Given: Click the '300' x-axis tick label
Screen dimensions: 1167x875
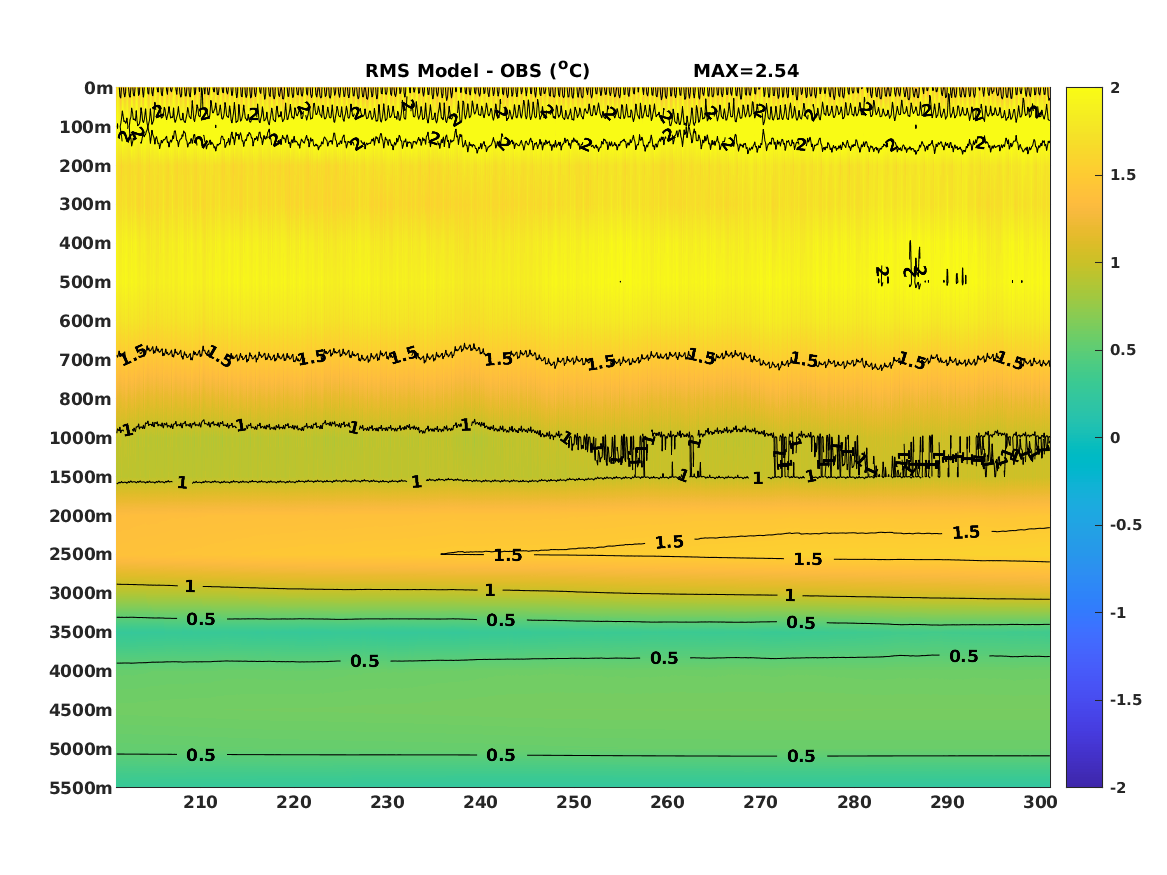Looking at the screenshot, I should [x=1040, y=802].
